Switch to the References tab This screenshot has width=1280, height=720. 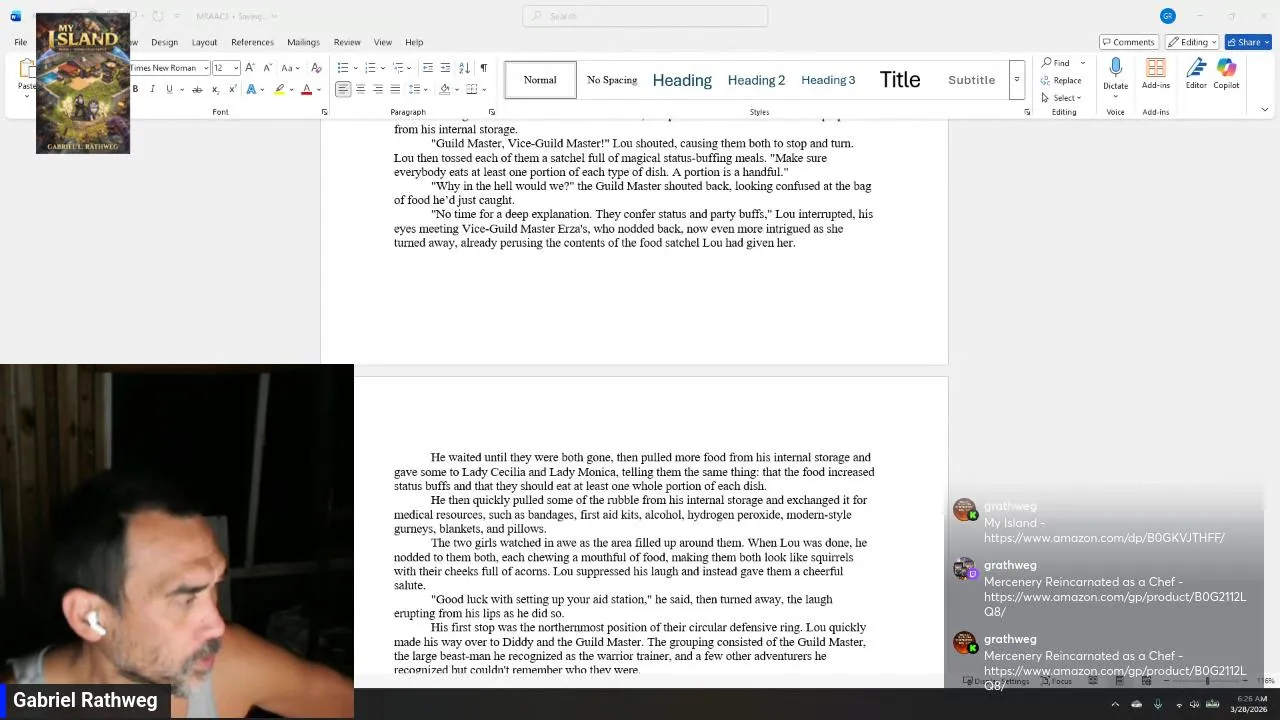pyautogui.click(x=252, y=42)
